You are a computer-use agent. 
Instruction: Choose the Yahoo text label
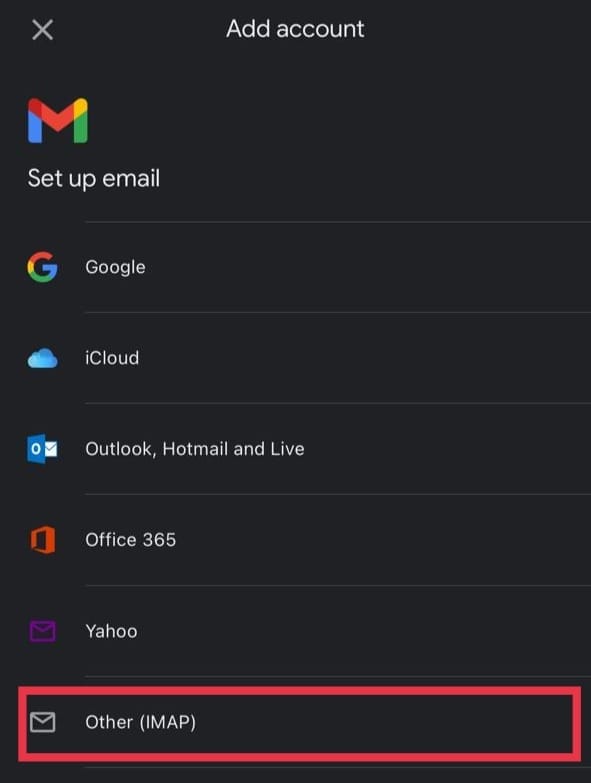click(111, 631)
